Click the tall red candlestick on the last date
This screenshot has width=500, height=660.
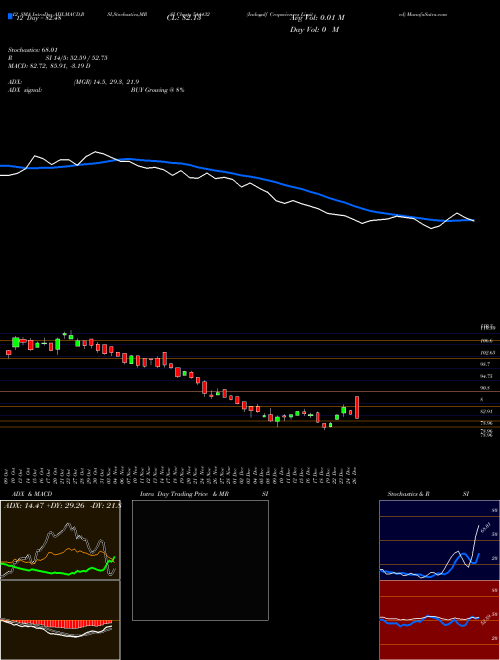(x=357, y=407)
